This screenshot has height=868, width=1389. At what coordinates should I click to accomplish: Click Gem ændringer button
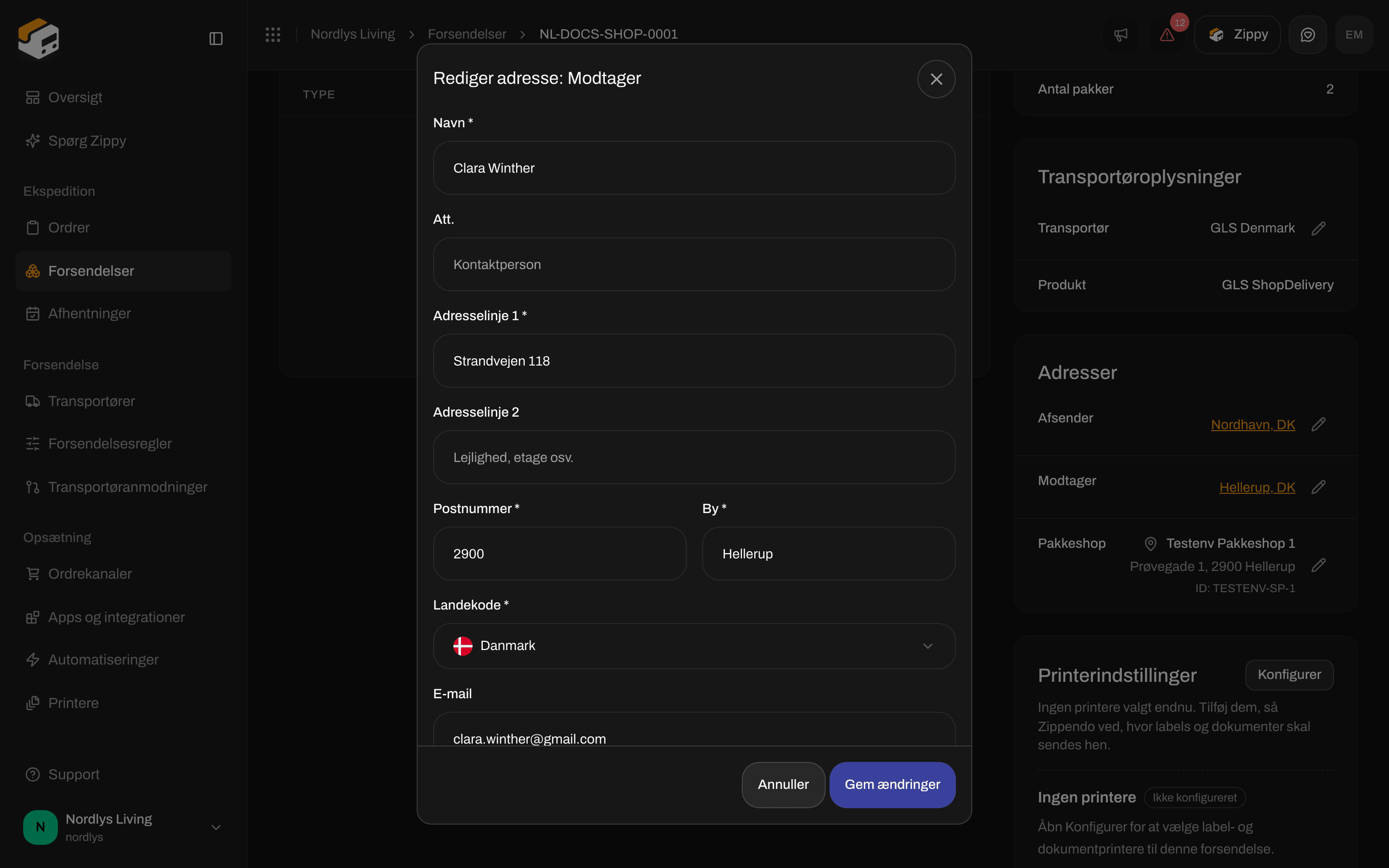(893, 785)
